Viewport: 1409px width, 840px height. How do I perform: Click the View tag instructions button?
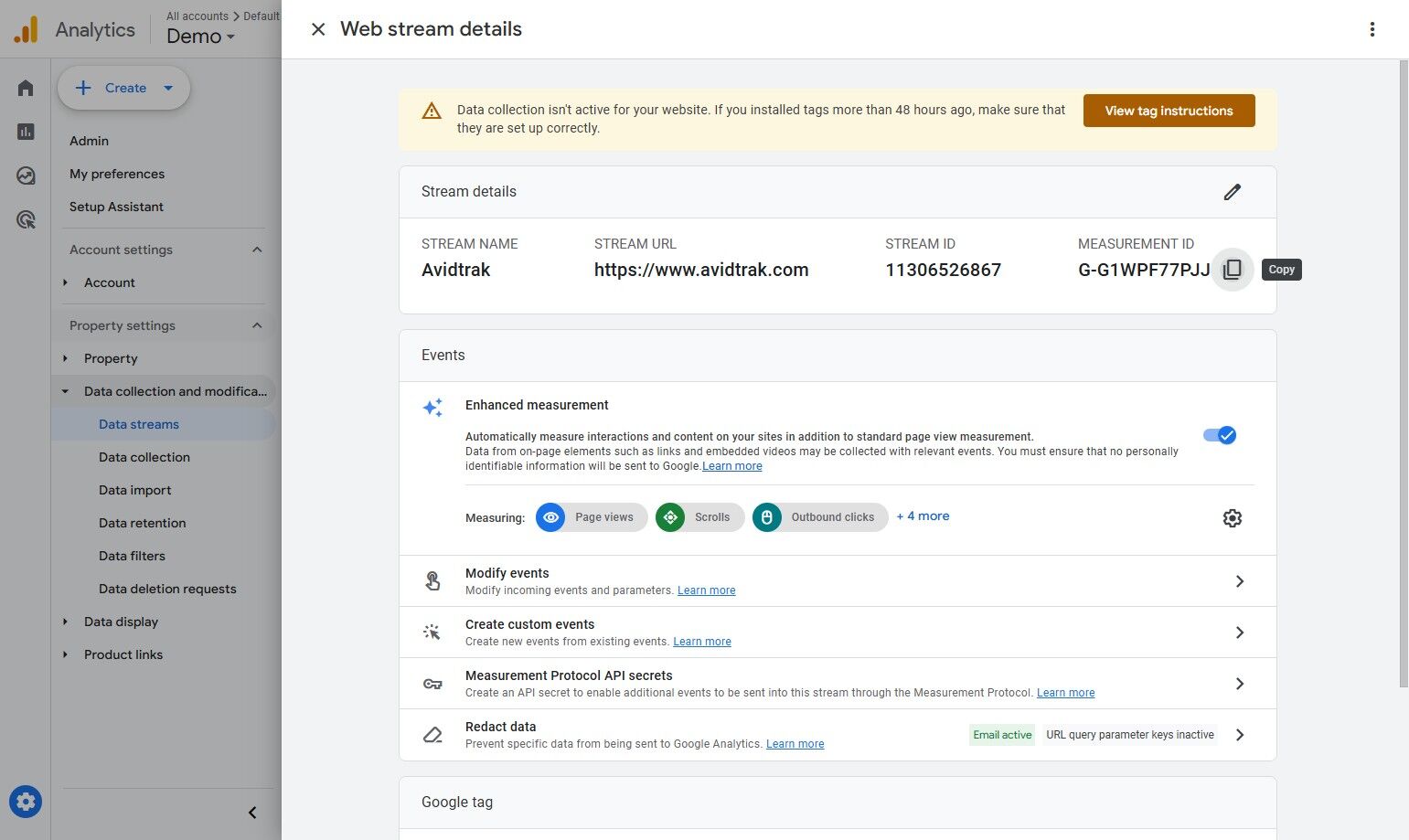pos(1169,110)
